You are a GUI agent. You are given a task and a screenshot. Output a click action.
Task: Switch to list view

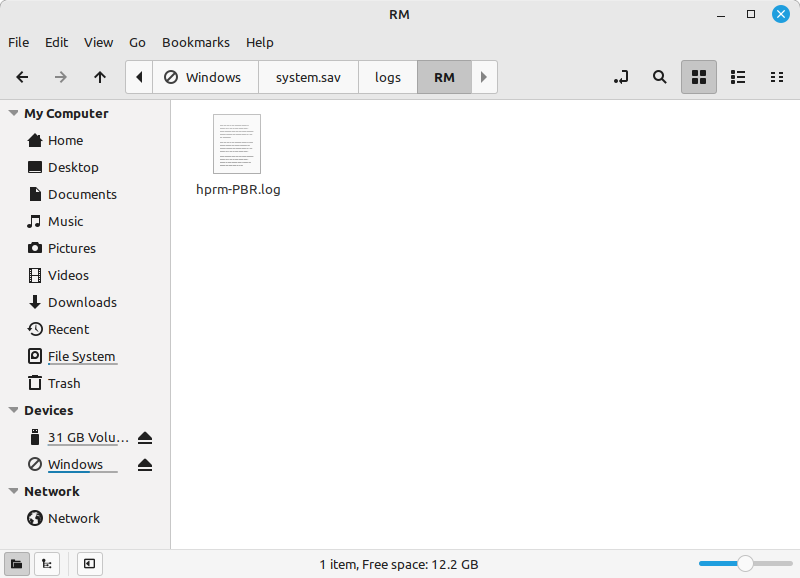[x=738, y=77]
